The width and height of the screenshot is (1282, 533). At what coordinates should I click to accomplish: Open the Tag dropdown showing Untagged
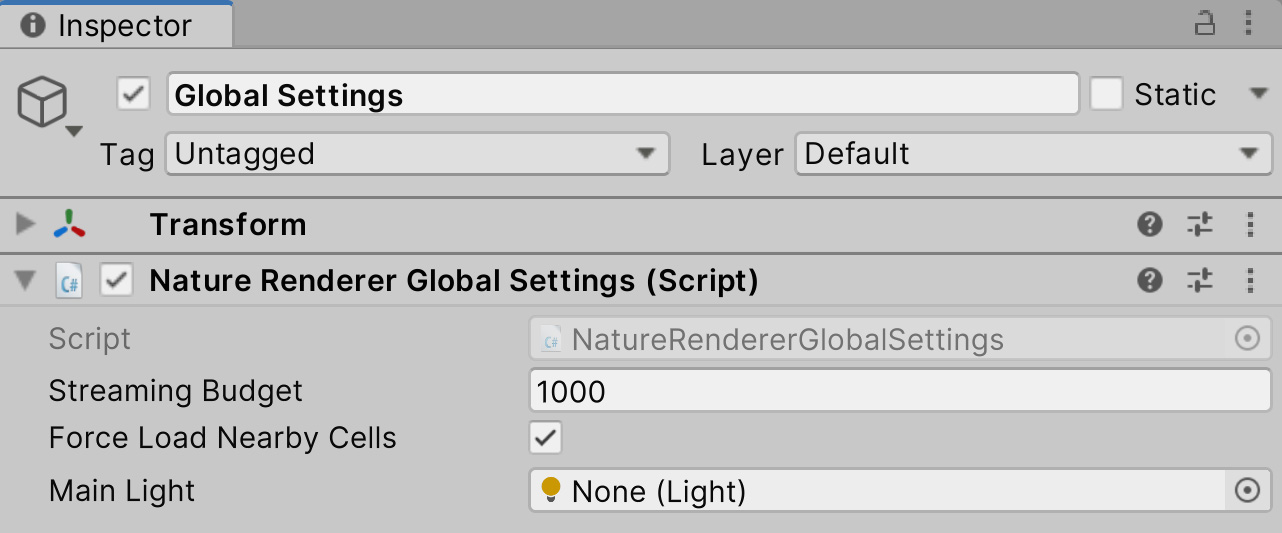tap(416, 155)
